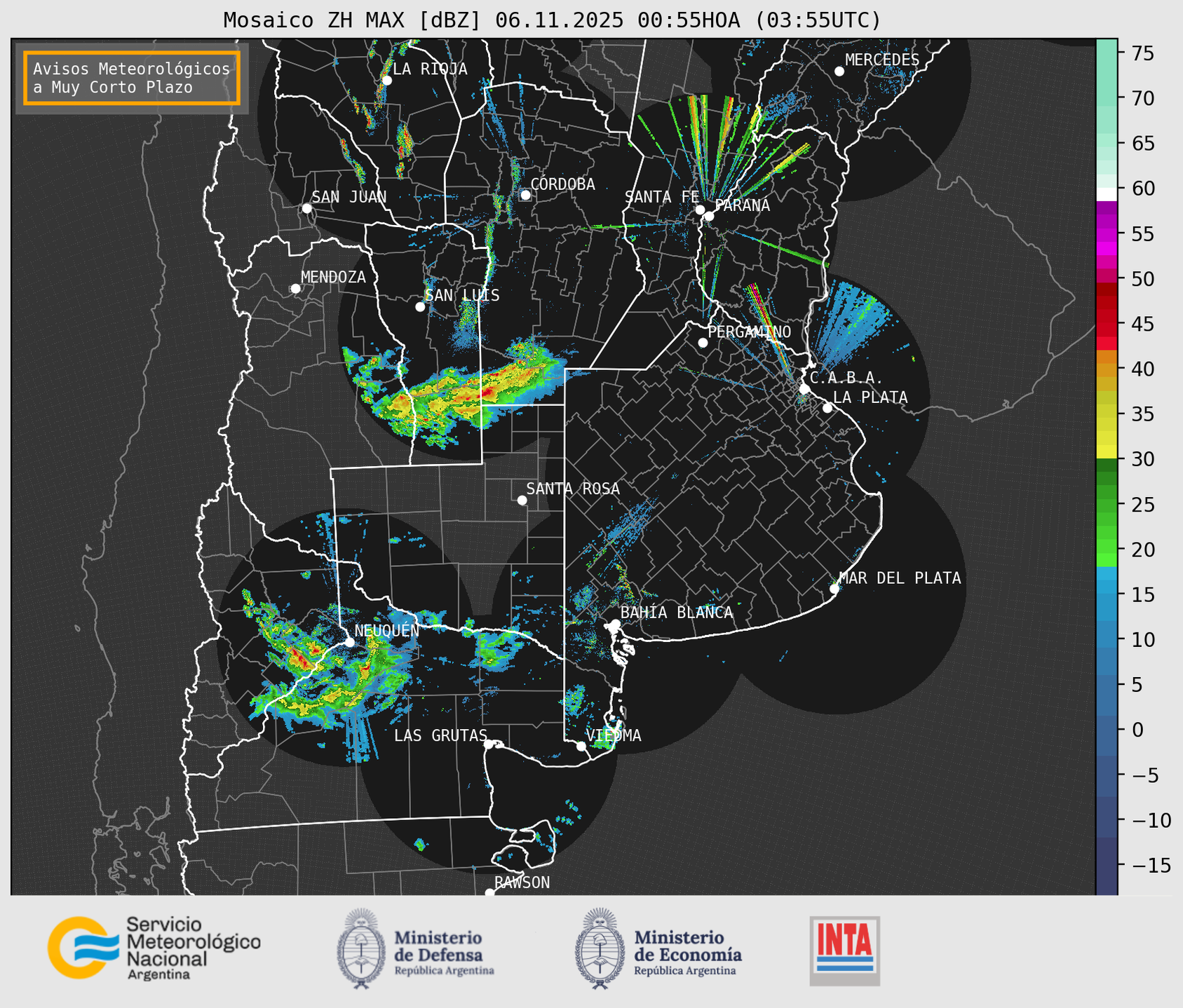Click the Mercedes city marker dot

pyautogui.click(x=839, y=71)
